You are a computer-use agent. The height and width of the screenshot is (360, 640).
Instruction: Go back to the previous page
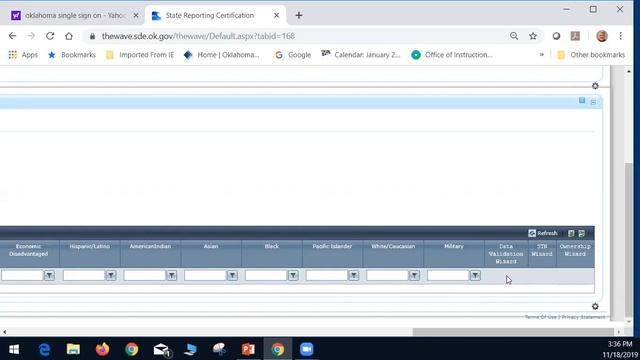tap(12, 36)
